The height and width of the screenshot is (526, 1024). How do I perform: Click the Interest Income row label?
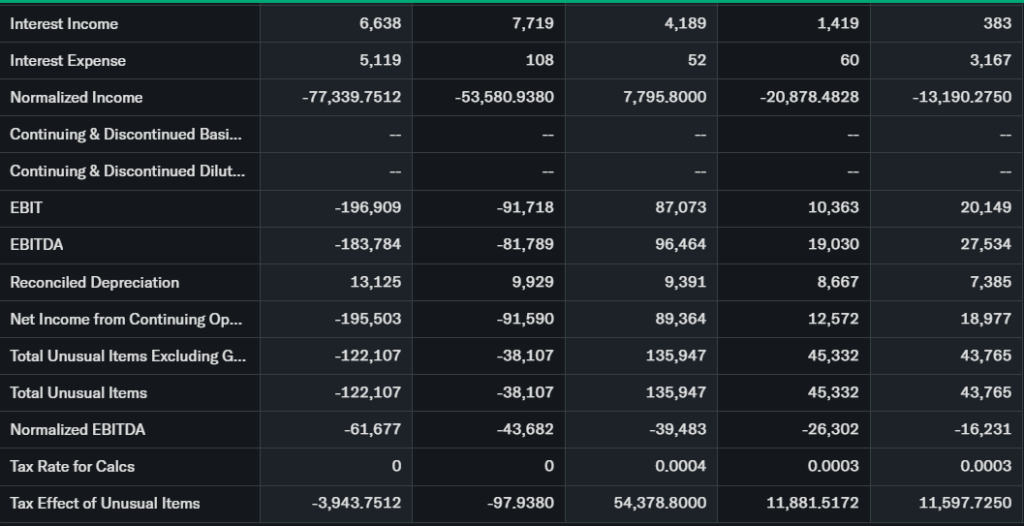[x=64, y=24]
